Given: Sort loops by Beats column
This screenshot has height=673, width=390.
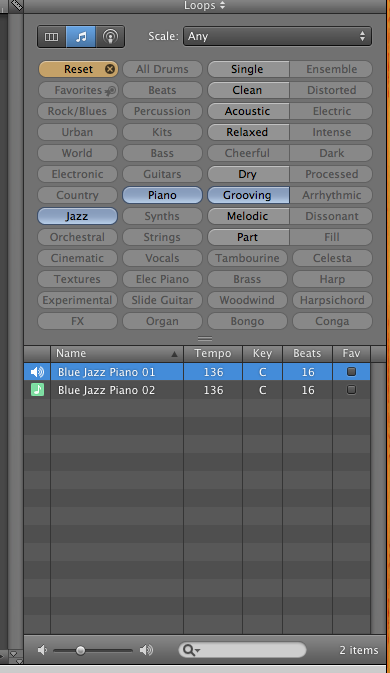Looking at the screenshot, I should [x=307, y=354].
